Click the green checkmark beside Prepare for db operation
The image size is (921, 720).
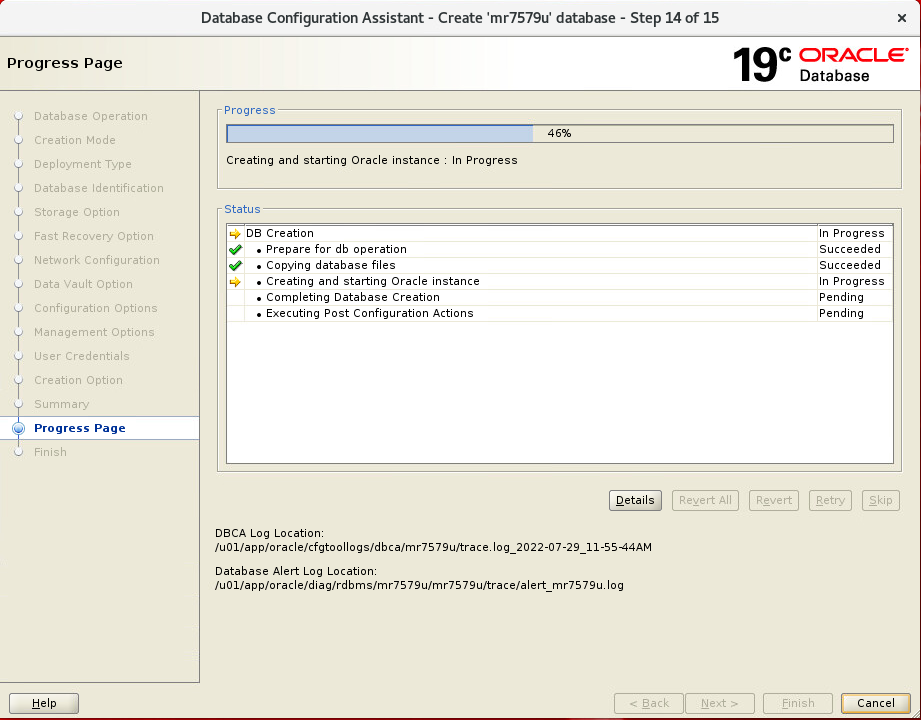pyautogui.click(x=235, y=250)
